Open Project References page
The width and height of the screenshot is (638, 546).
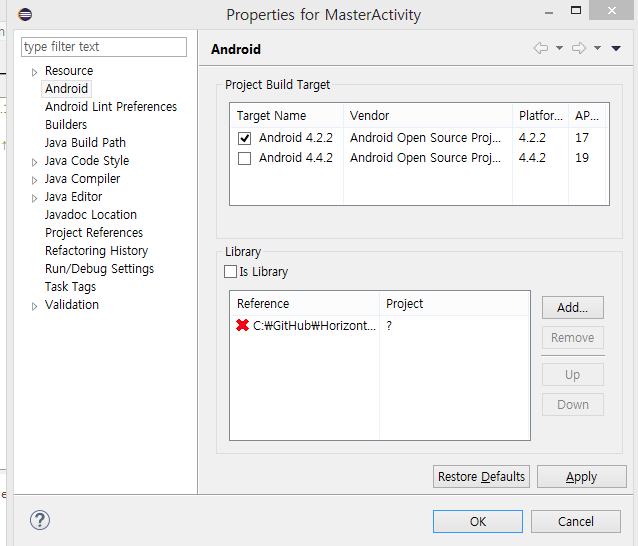pos(94,232)
